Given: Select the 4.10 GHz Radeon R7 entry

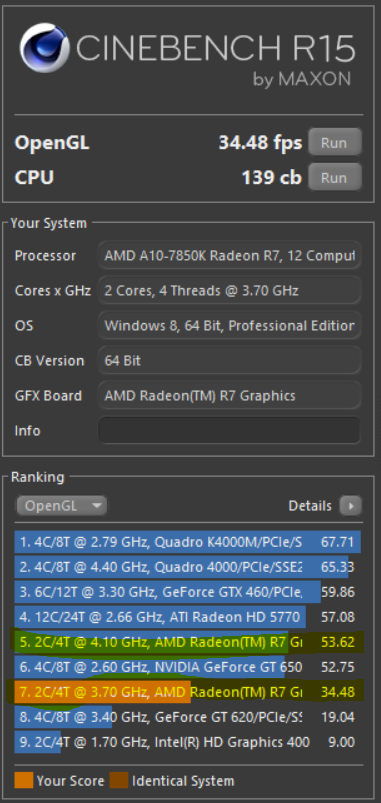Looking at the screenshot, I should pyautogui.click(x=187, y=642).
